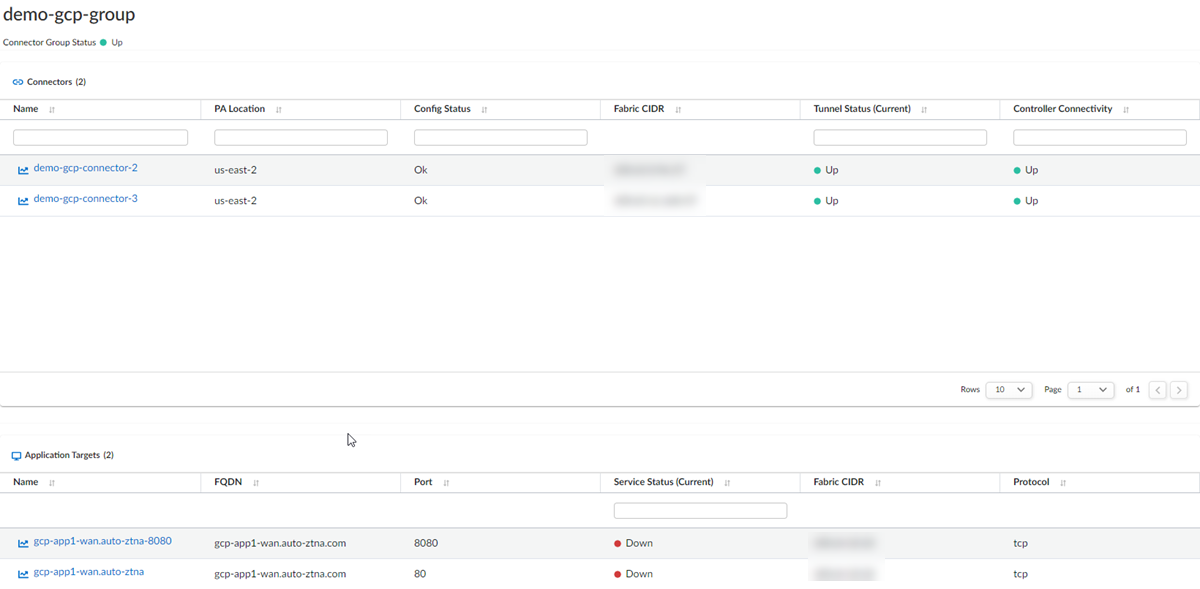Go to the previous page arrow
Screen dimensions: 1200x589
click(x=1157, y=390)
